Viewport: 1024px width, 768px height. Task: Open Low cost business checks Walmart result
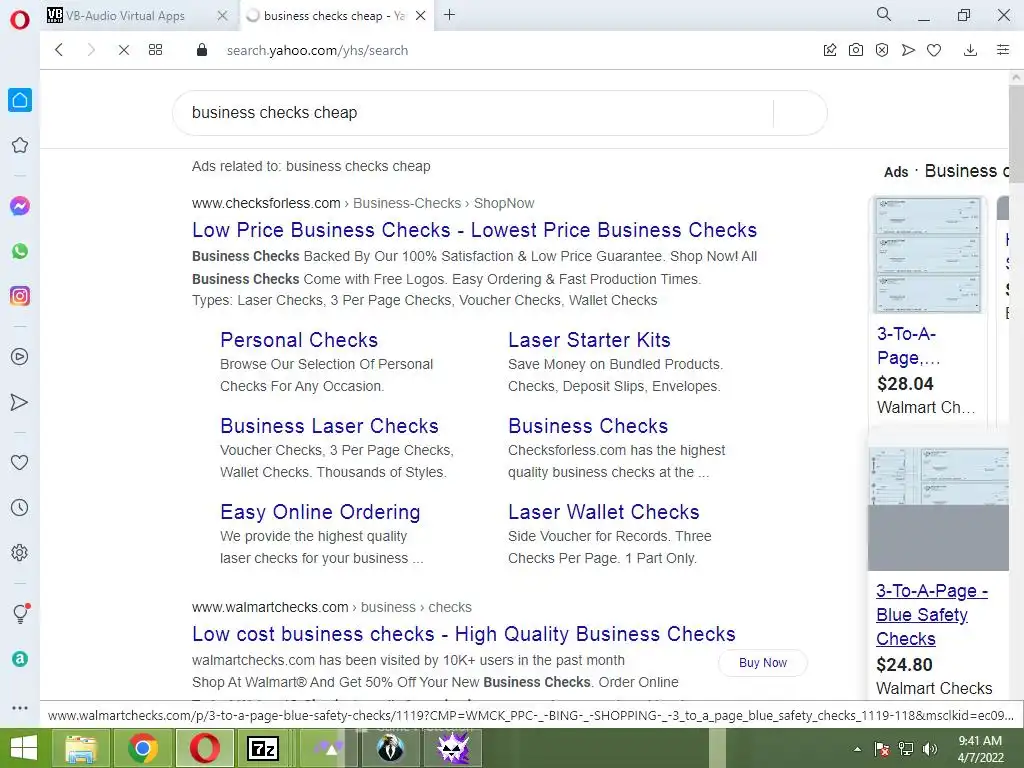click(464, 634)
